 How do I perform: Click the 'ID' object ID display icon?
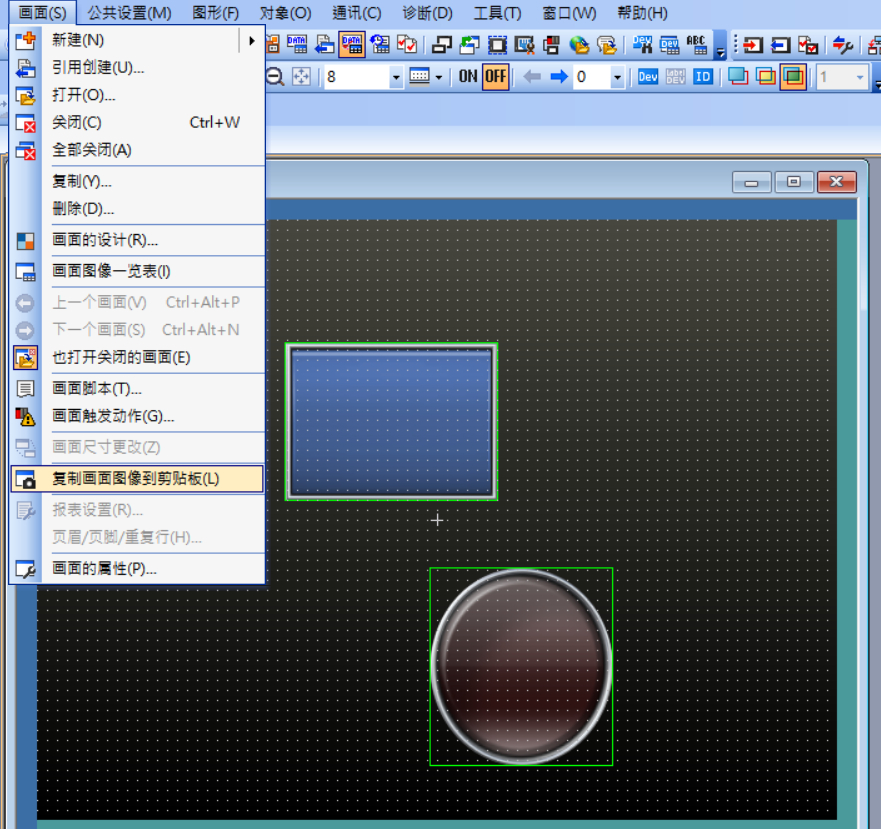pos(703,77)
